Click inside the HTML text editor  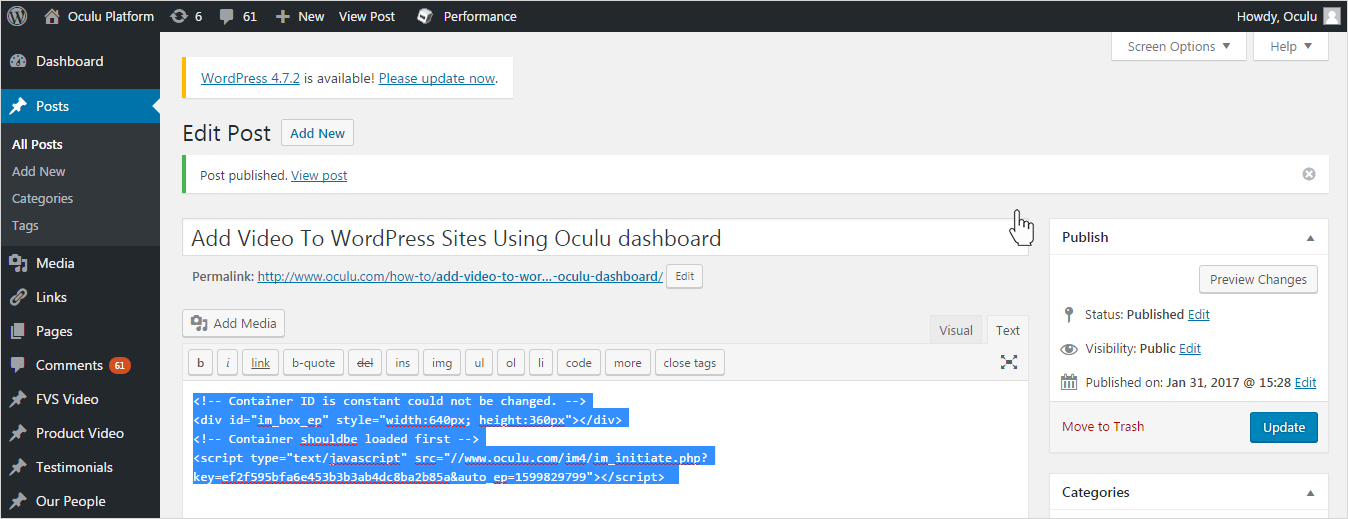coord(605,449)
